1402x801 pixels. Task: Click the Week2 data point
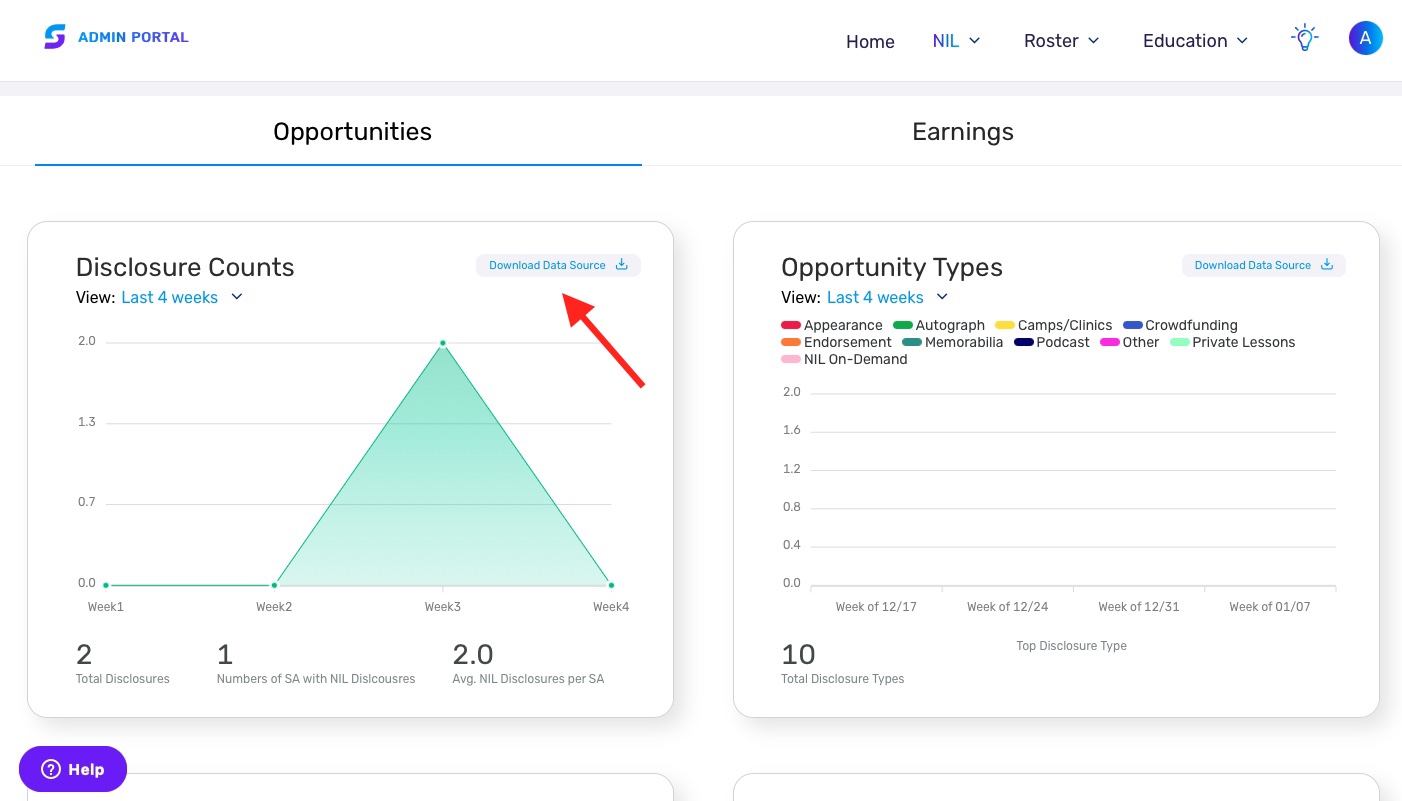coord(274,585)
